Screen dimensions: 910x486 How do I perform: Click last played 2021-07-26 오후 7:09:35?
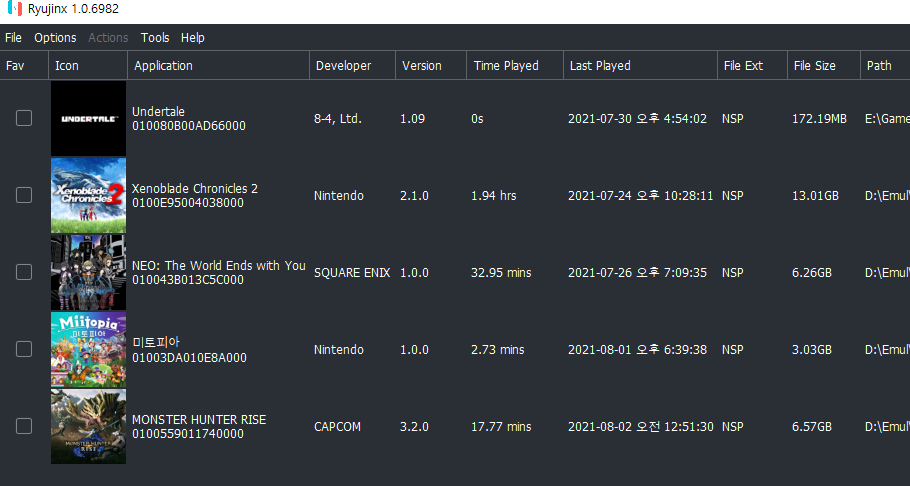[x=637, y=272]
